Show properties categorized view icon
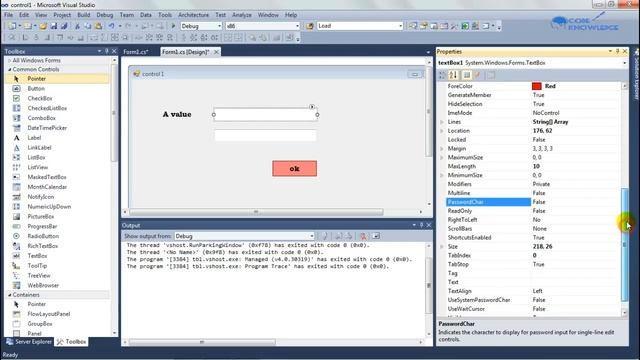This screenshot has width=640, height=360. click(442, 75)
